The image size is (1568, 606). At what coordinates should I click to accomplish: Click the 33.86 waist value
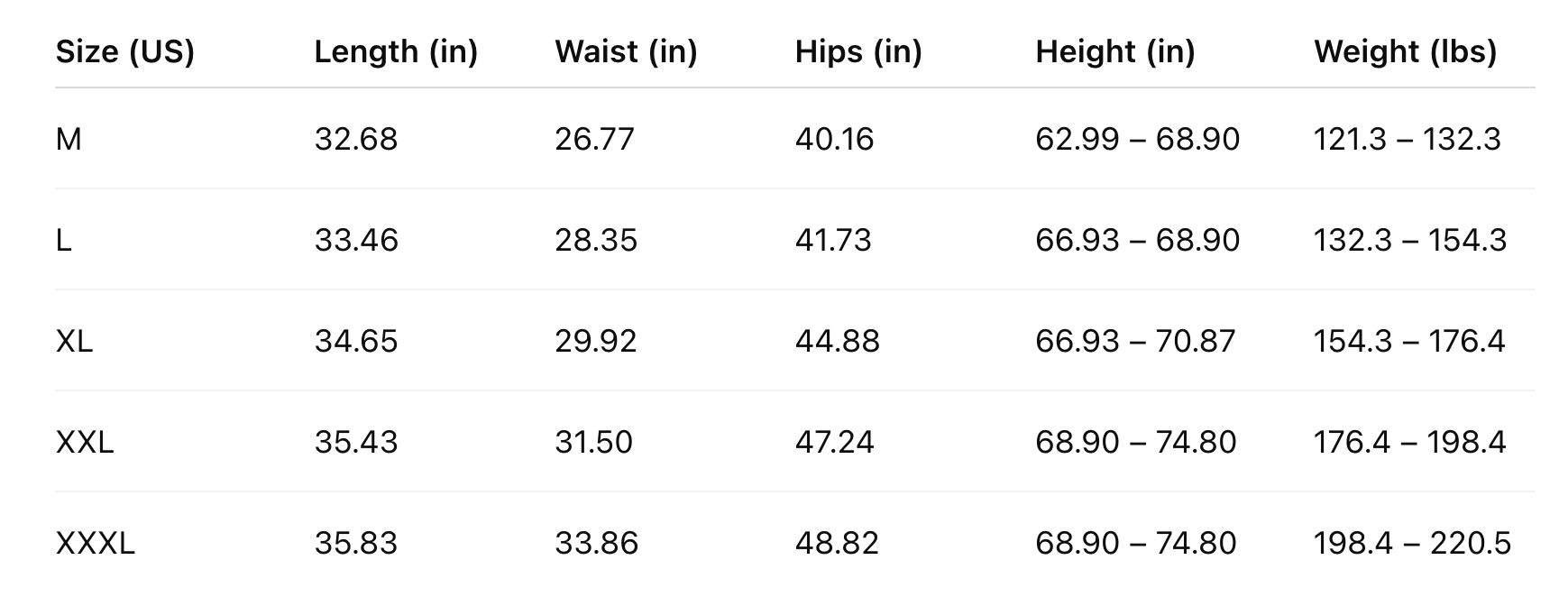click(x=596, y=543)
